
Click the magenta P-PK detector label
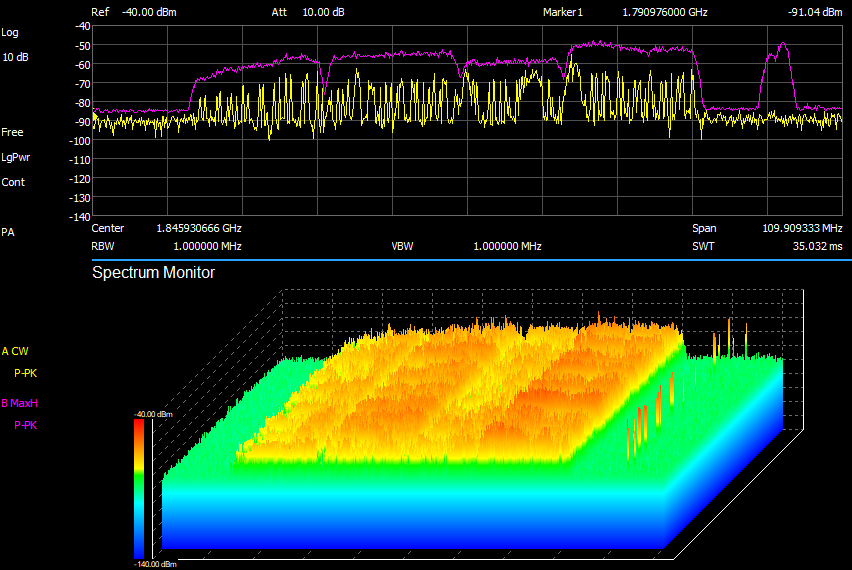[26, 425]
